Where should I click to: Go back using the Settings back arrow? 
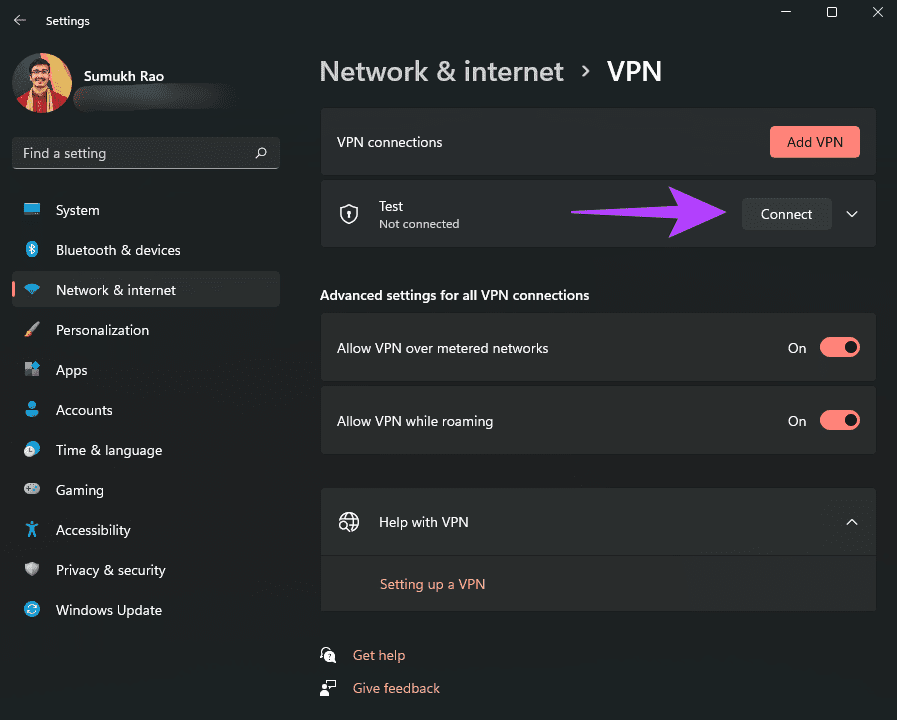tap(20, 21)
